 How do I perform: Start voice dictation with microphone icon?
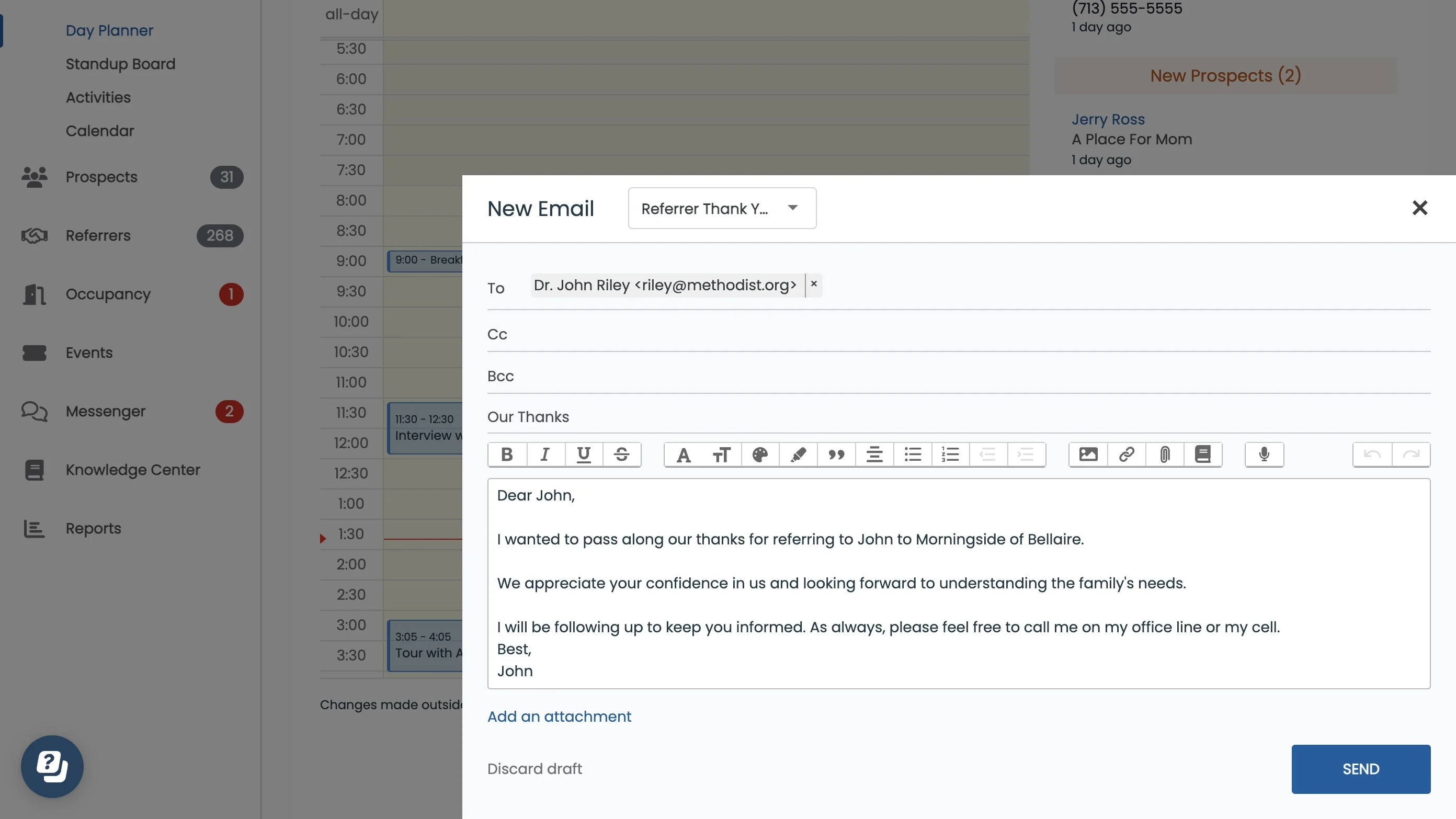(x=1264, y=454)
